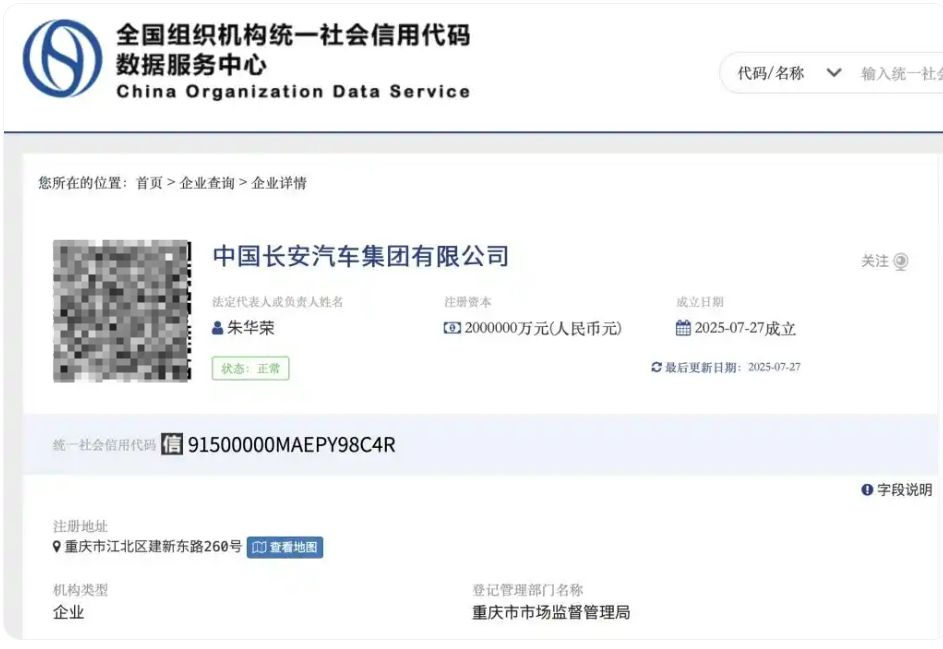Viewport: 943px width, 649px height.
Task: Click the calendar icon near 2025-07-27成立
Action: pyautogui.click(x=683, y=328)
